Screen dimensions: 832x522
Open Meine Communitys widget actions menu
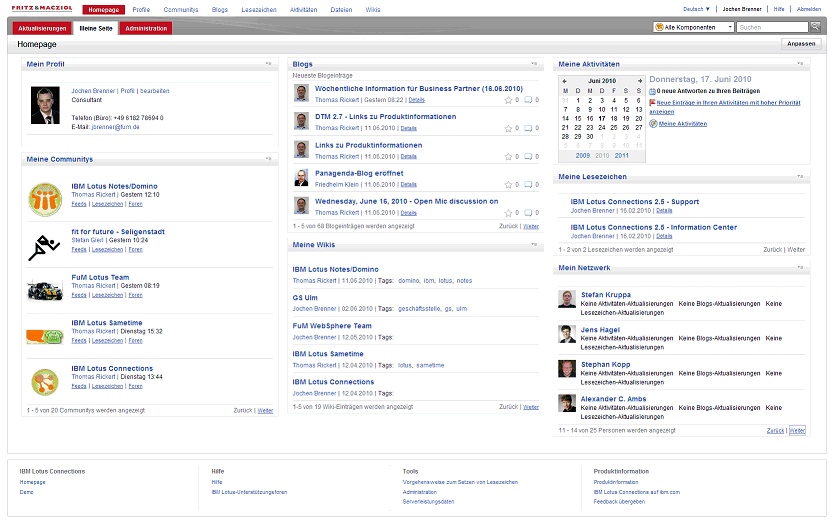[268, 159]
